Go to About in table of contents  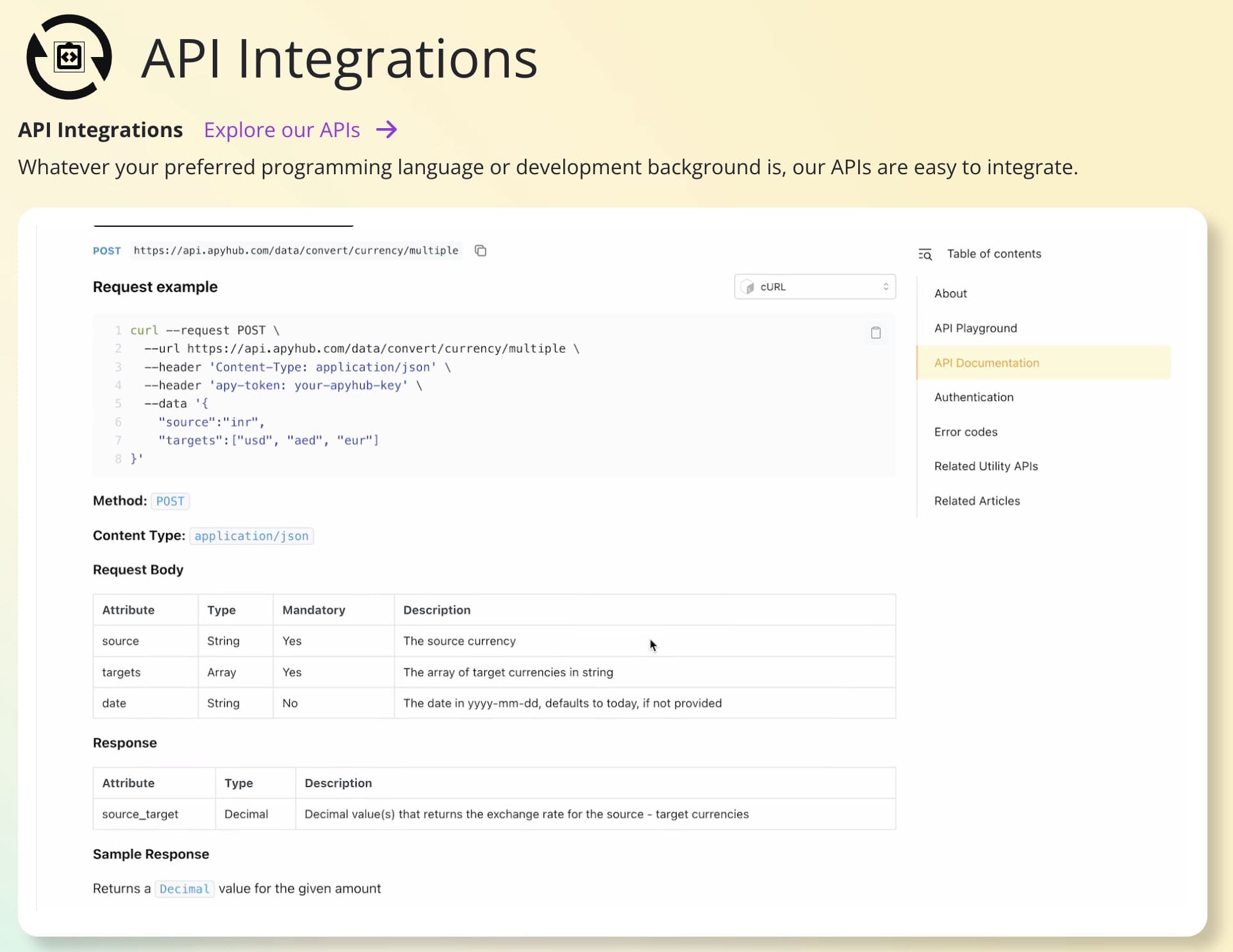[950, 293]
